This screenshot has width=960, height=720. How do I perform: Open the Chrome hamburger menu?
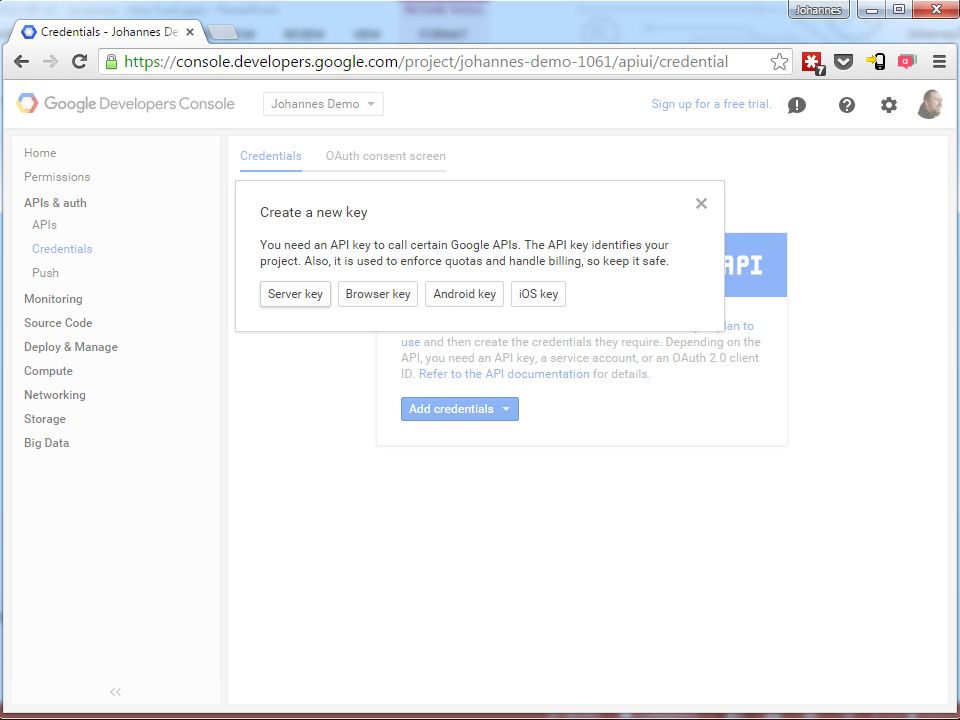point(939,61)
